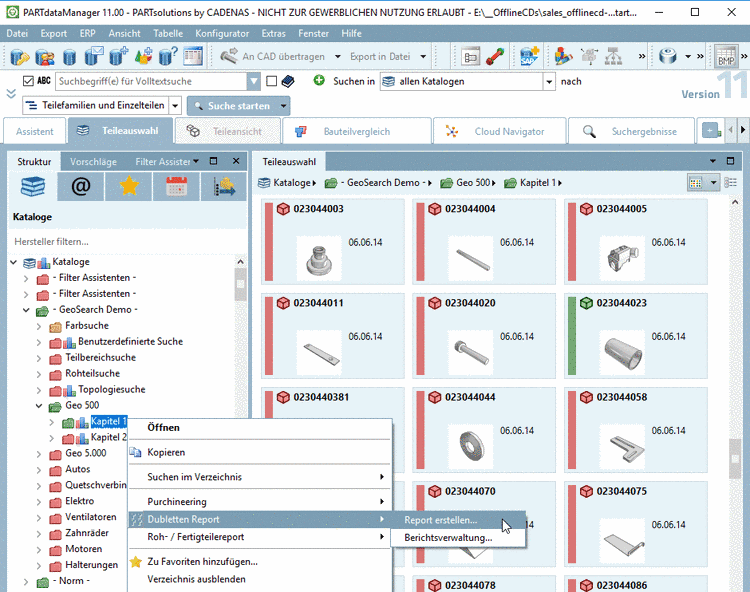Maximize the Struktur panel with window icon
The image size is (750, 592).
pyautogui.click(x=214, y=161)
